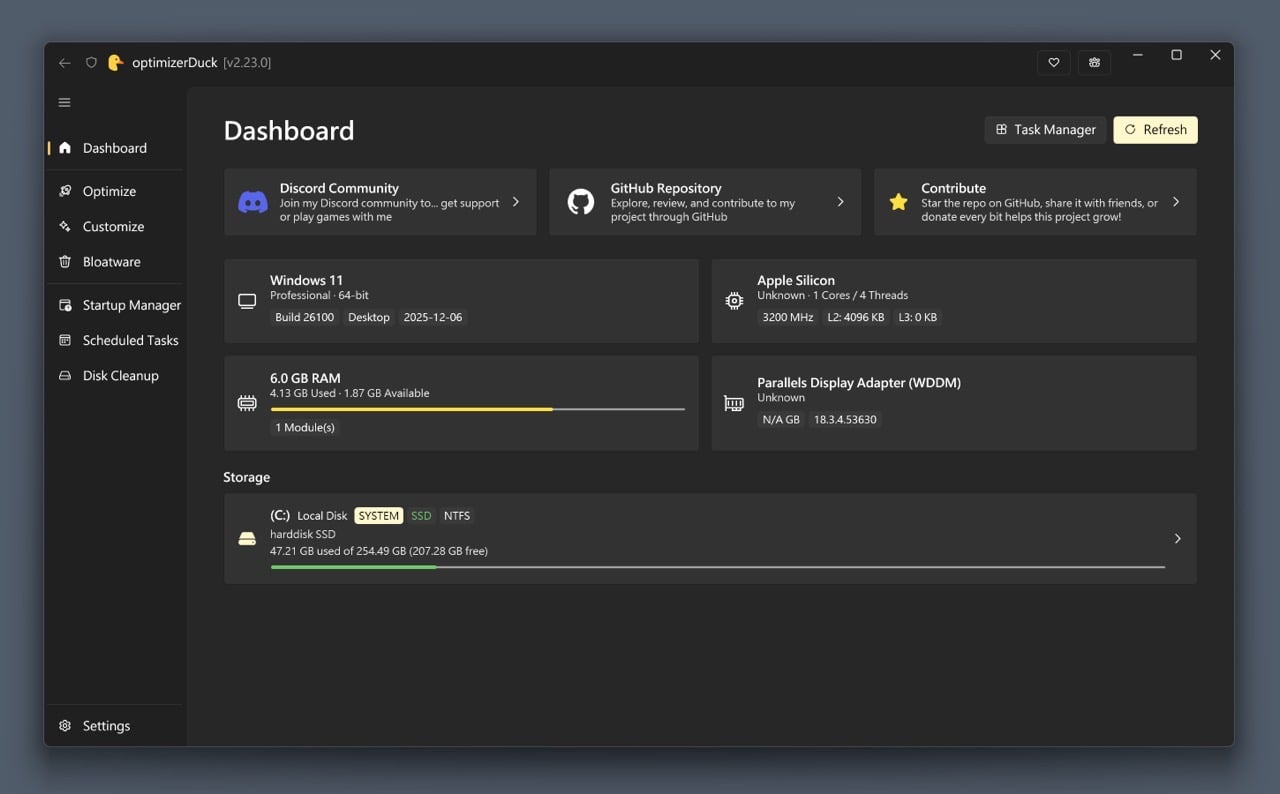This screenshot has height=794, width=1280.
Task: Expand the C: Local Disk storage row
Action: [710, 539]
